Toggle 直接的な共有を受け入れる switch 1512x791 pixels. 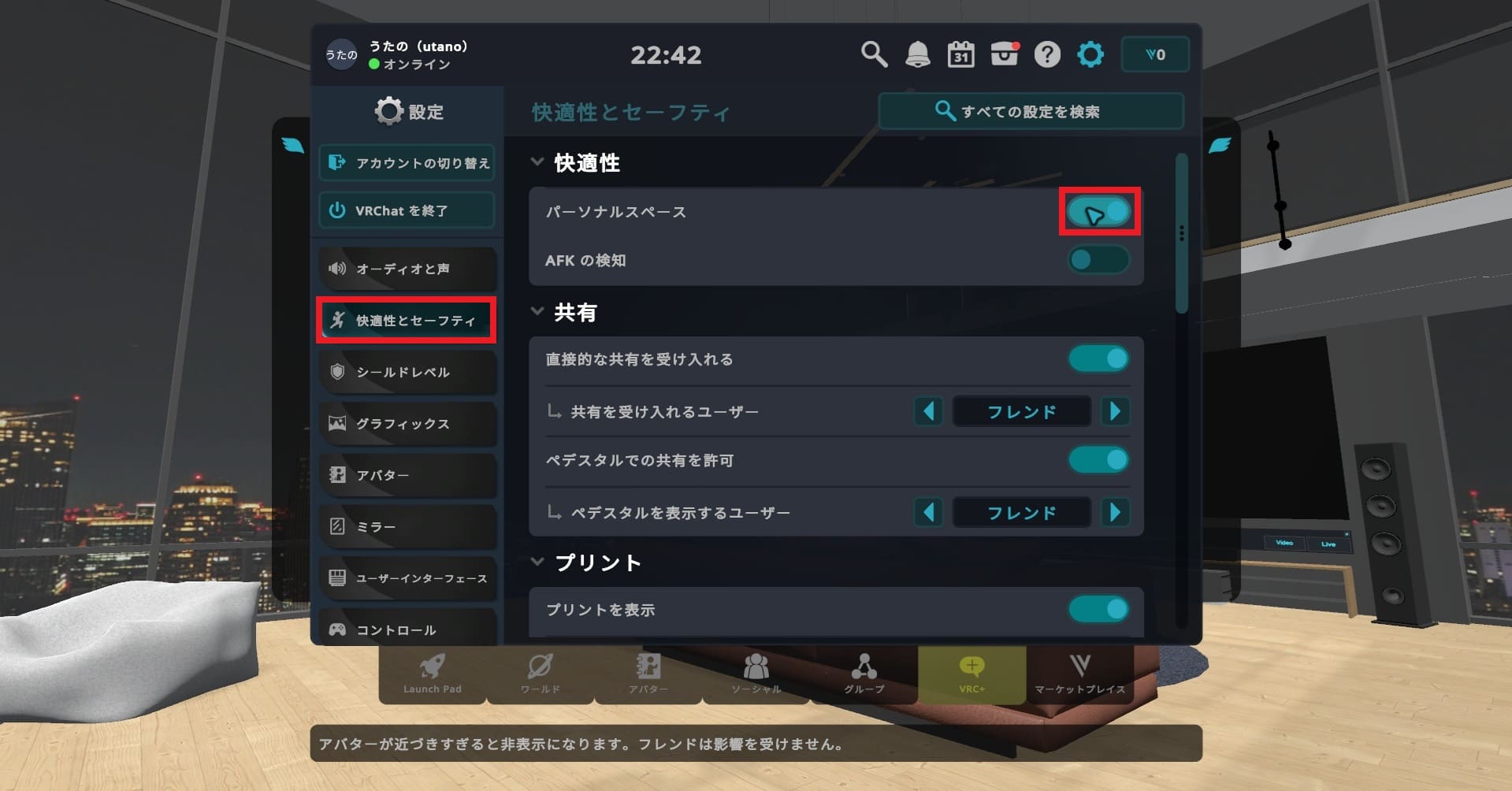point(1099,358)
